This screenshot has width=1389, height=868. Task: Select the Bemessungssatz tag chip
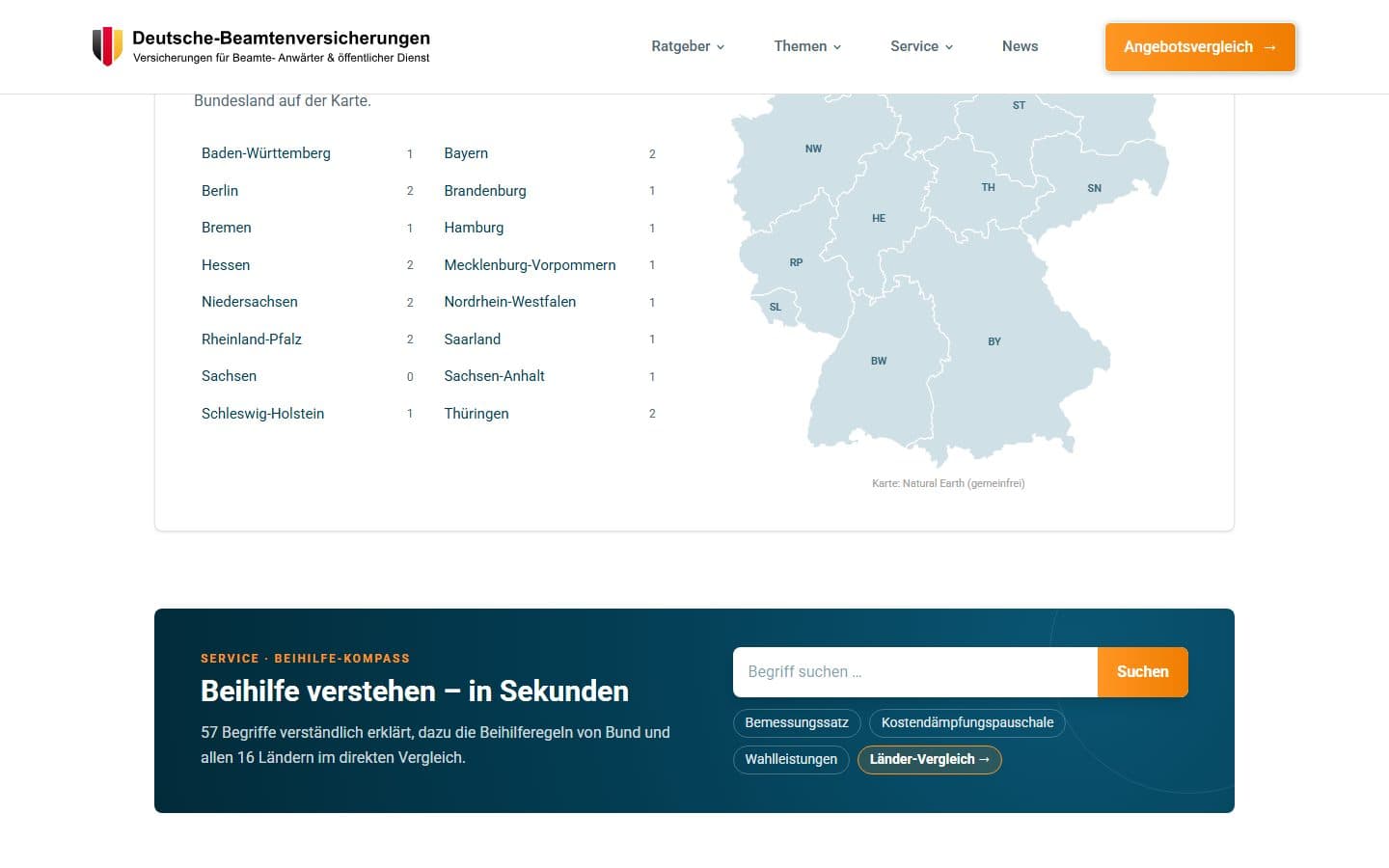point(797,722)
